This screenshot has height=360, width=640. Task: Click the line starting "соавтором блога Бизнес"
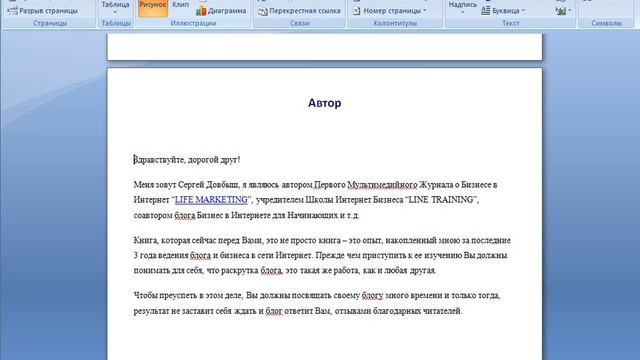(x=247, y=215)
